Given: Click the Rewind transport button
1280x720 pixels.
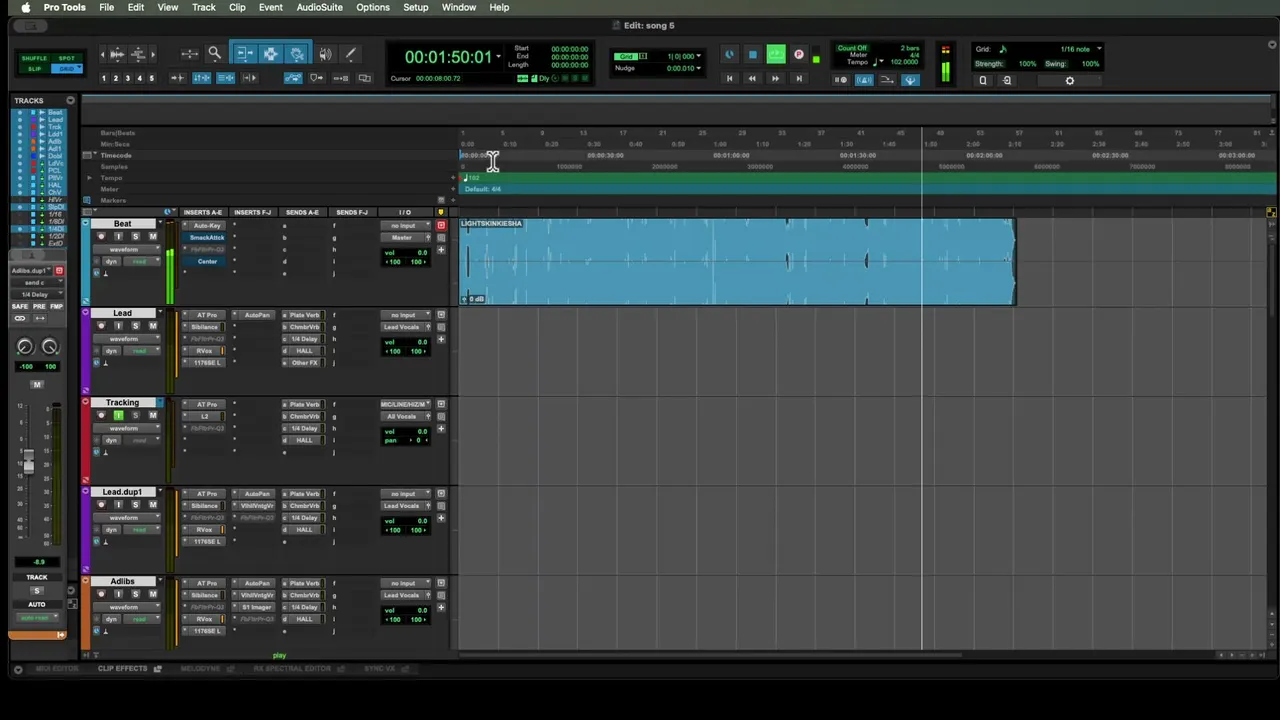Looking at the screenshot, I should pos(752,78).
